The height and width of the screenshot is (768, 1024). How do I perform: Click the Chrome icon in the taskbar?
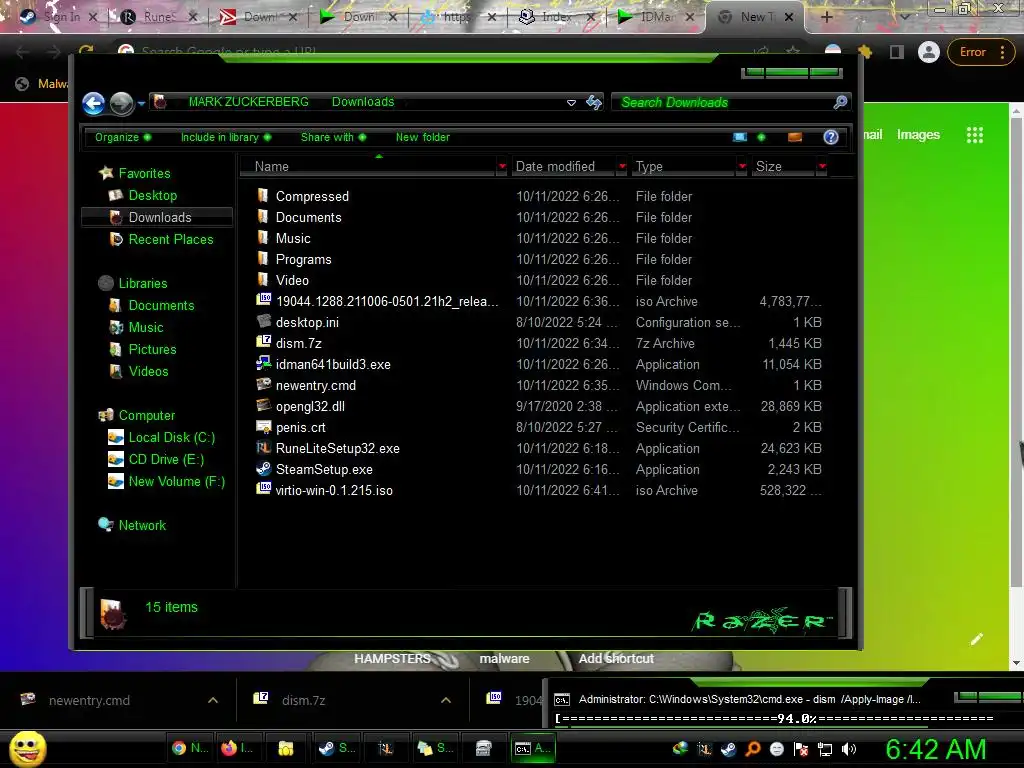pos(179,748)
